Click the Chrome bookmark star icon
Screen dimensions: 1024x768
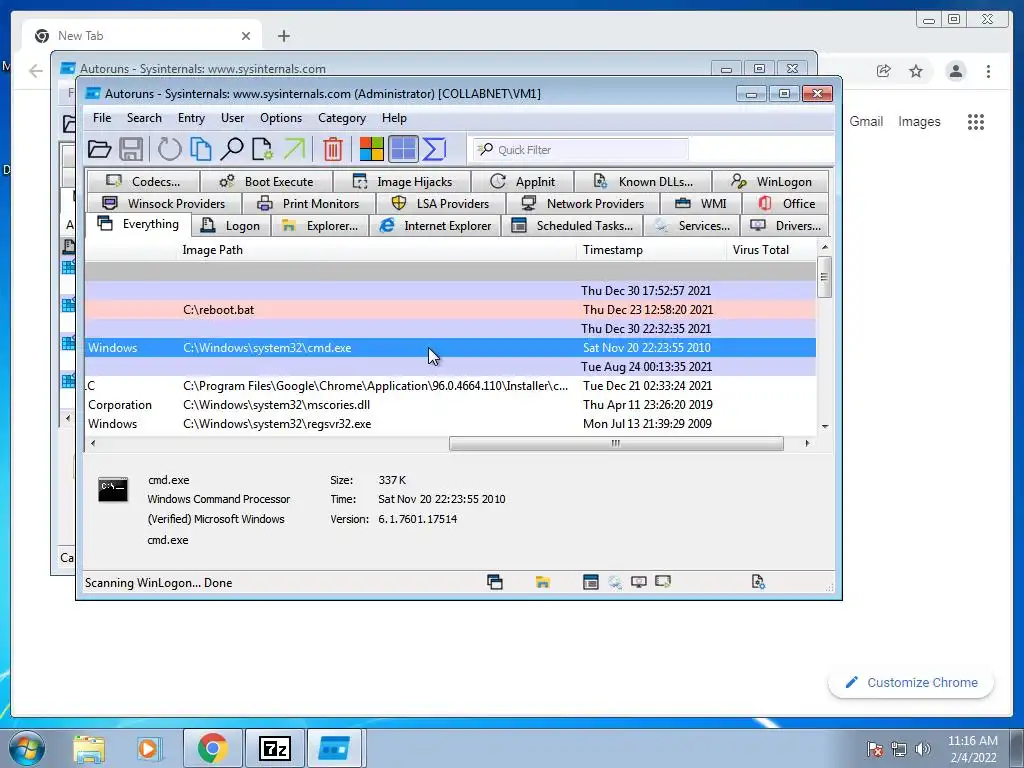click(916, 71)
